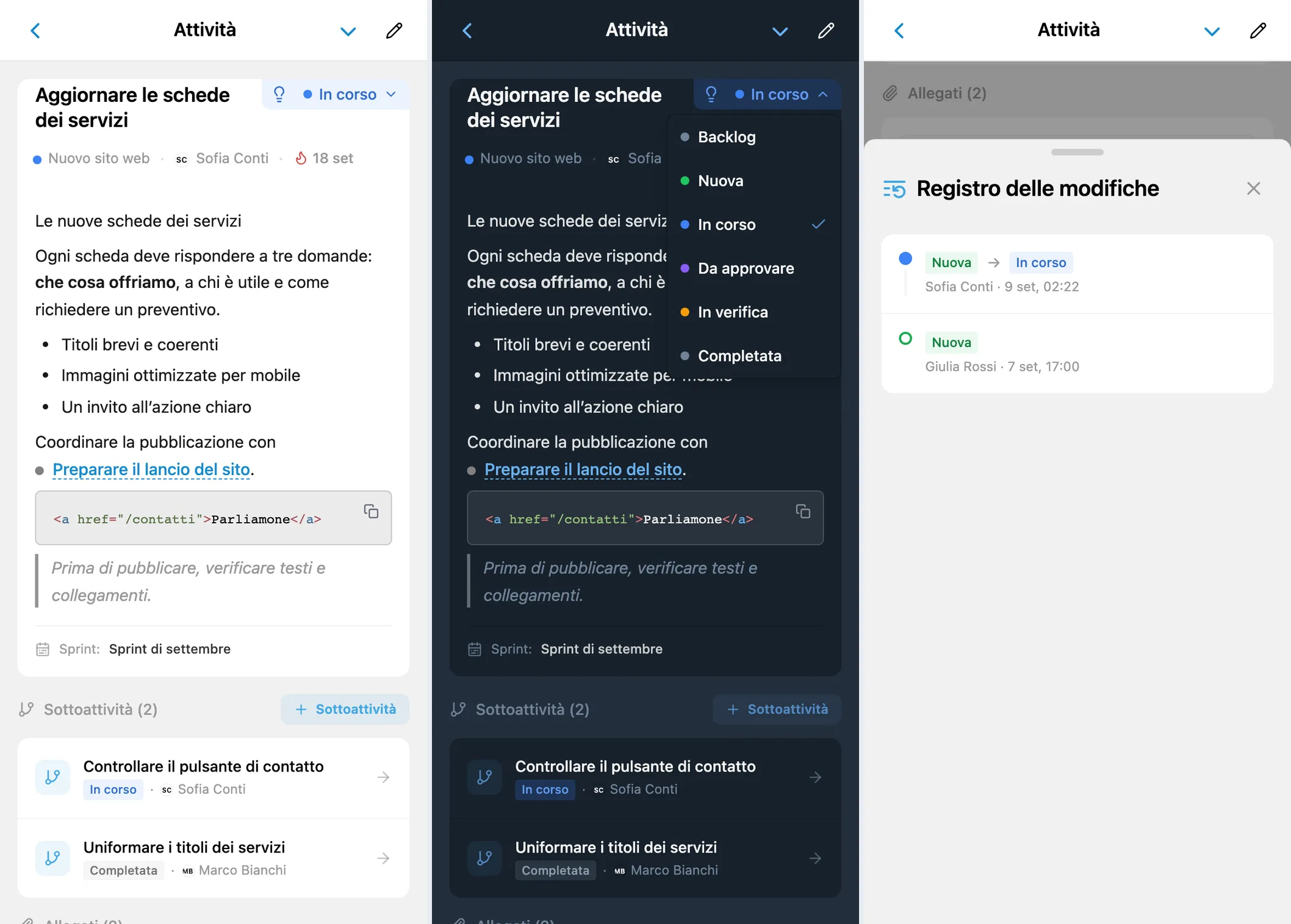Click the '18 set' due date
Viewport: 1291px width, 924px height.
(333, 159)
